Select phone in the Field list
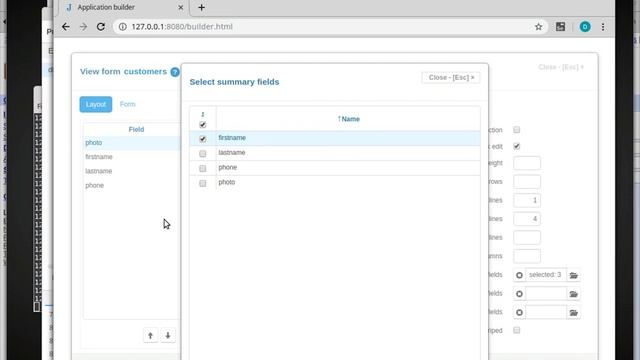The image size is (640, 360). pyautogui.click(x=131, y=185)
